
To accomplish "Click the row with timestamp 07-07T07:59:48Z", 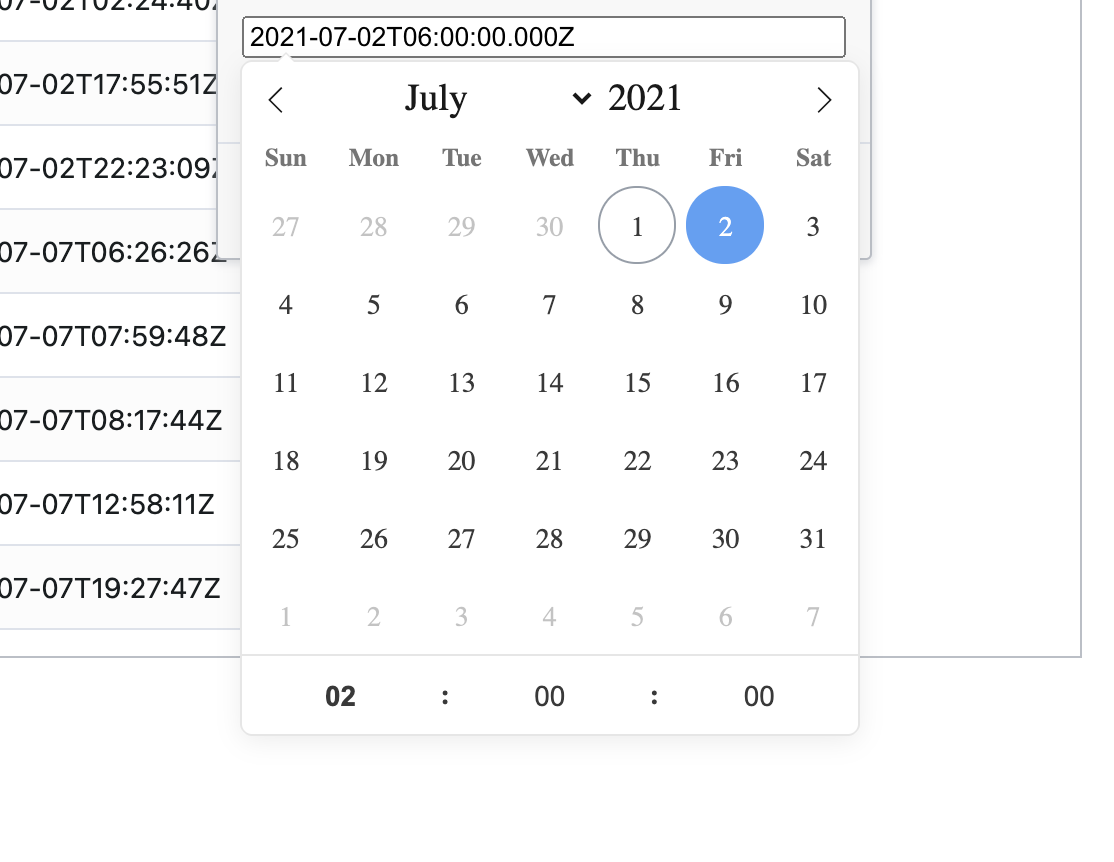I will point(112,335).
